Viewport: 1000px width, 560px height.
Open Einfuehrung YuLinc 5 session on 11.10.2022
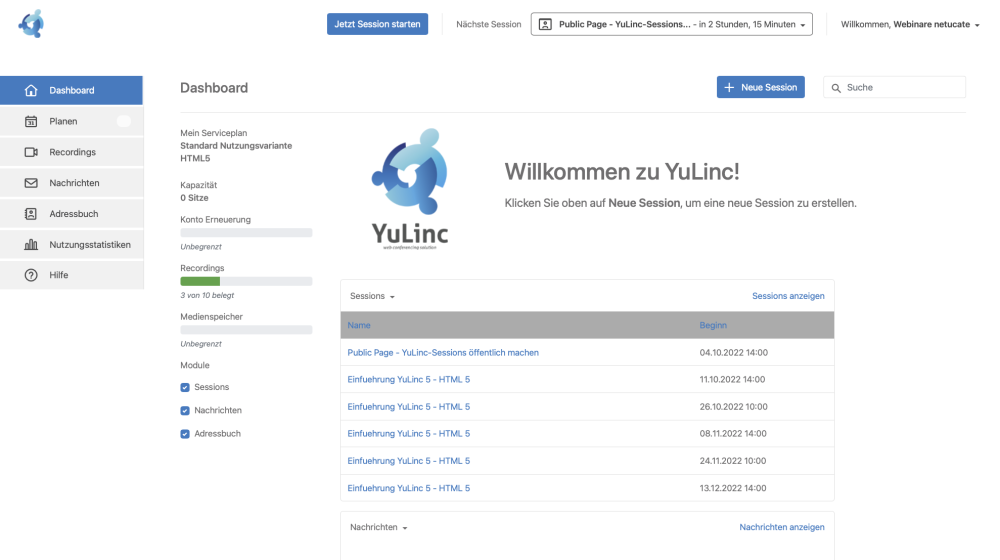pos(409,379)
